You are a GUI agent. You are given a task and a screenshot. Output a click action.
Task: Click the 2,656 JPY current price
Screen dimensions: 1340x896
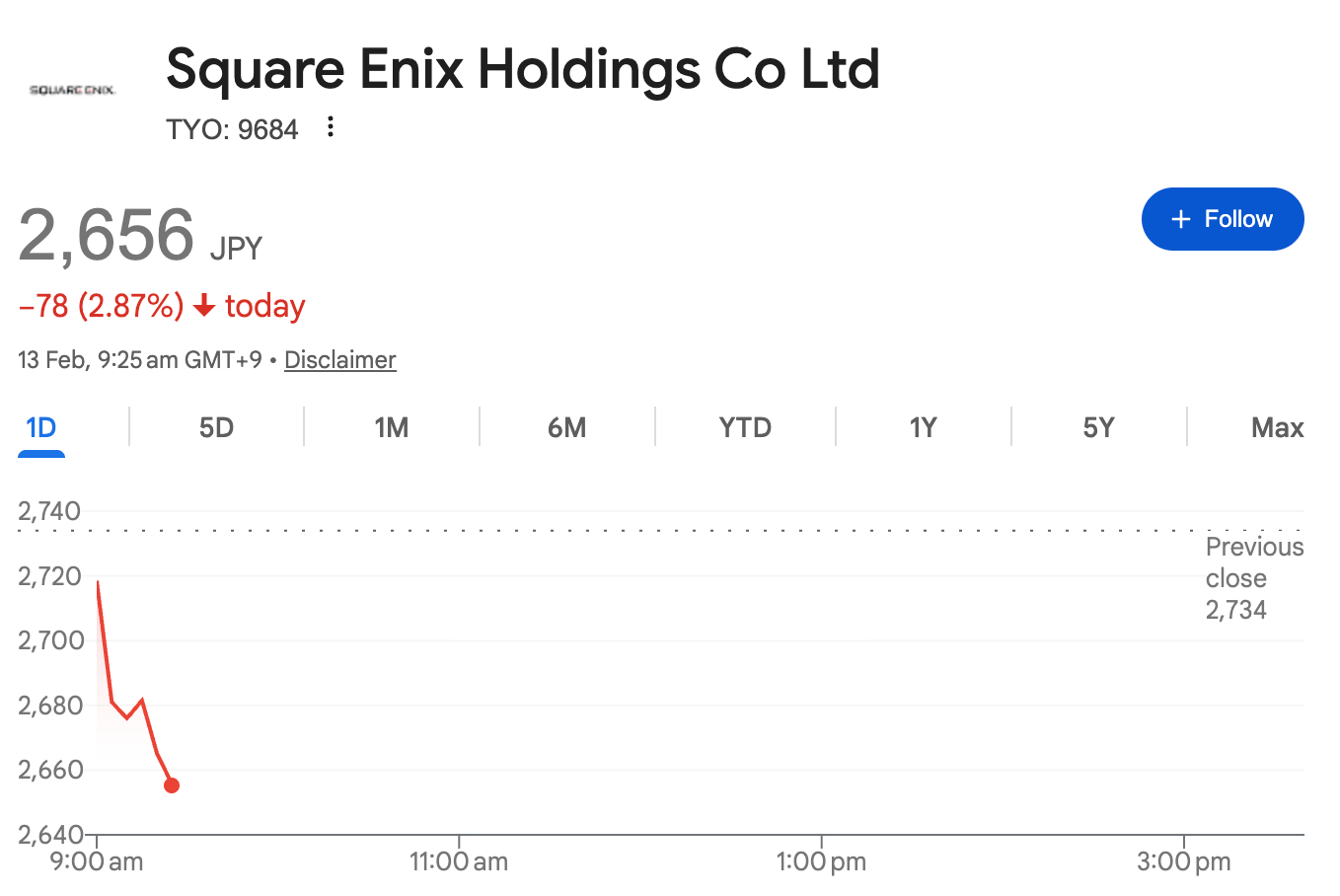(140, 237)
